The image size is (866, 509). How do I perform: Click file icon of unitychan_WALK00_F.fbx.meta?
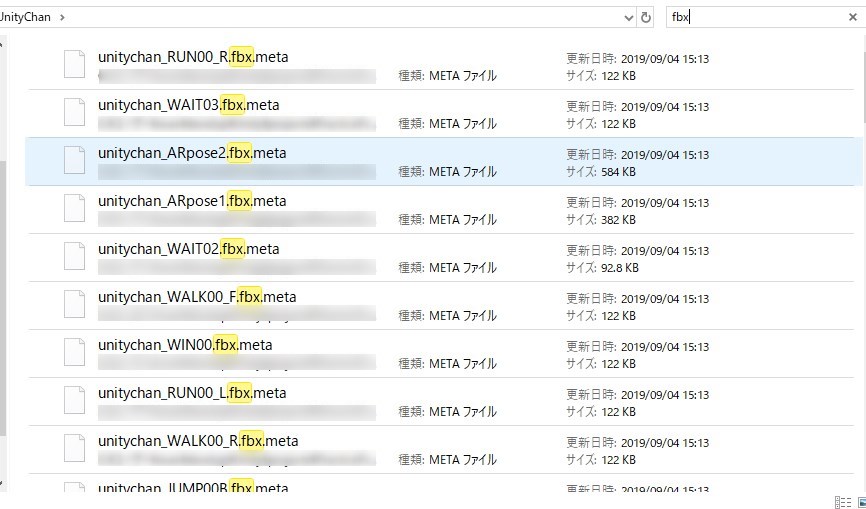tap(74, 304)
